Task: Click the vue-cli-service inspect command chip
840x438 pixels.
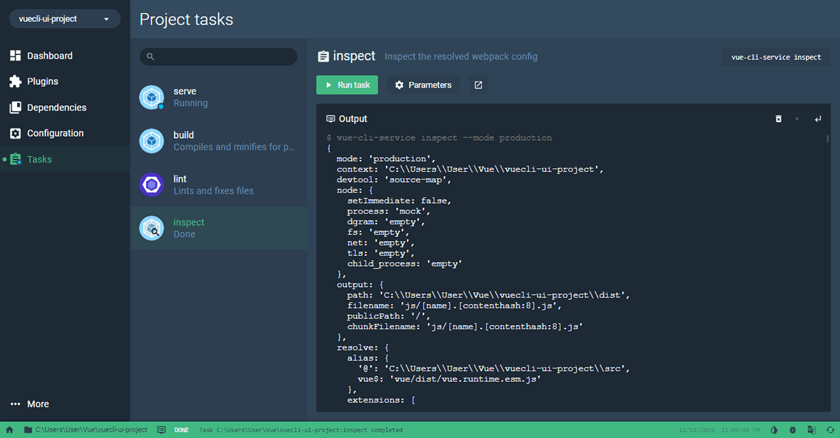Action: (x=776, y=57)
